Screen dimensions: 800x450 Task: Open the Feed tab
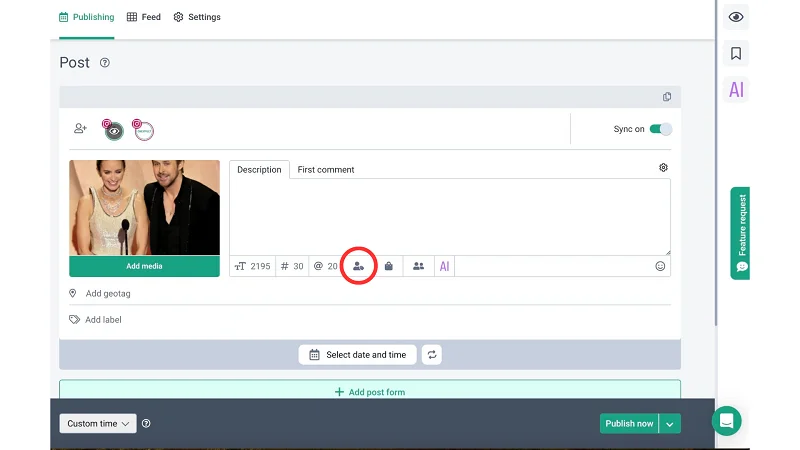144,17
